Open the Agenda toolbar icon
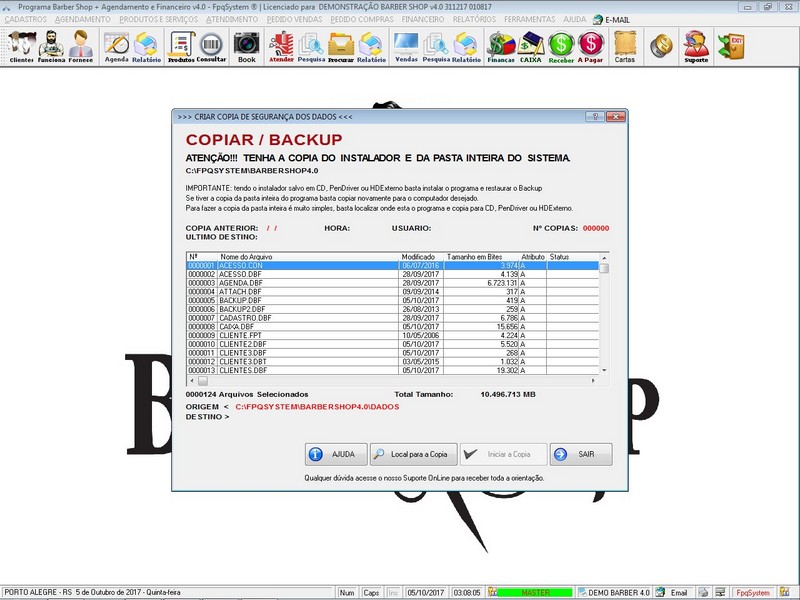 [117, 46]
